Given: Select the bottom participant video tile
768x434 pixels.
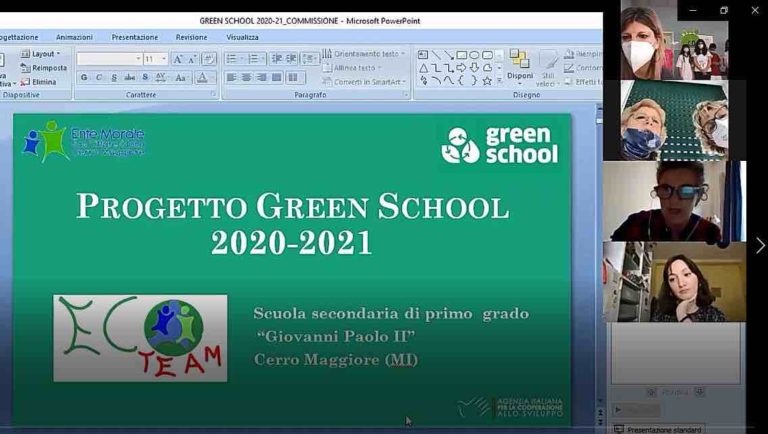Looking at the screenshot, I should pyautogui.click(x=674, y=282).
